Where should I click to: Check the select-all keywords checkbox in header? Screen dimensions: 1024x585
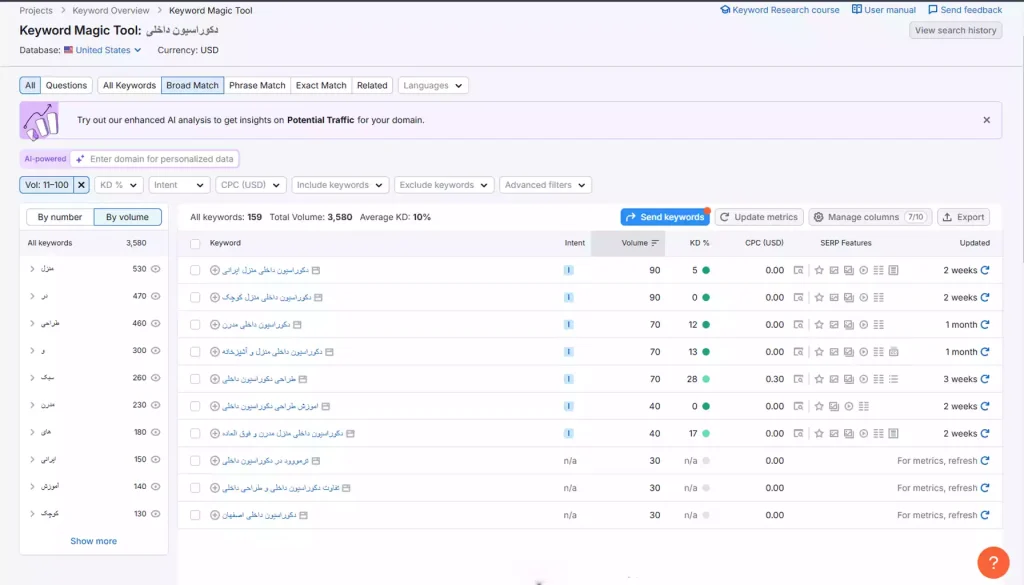195,243
